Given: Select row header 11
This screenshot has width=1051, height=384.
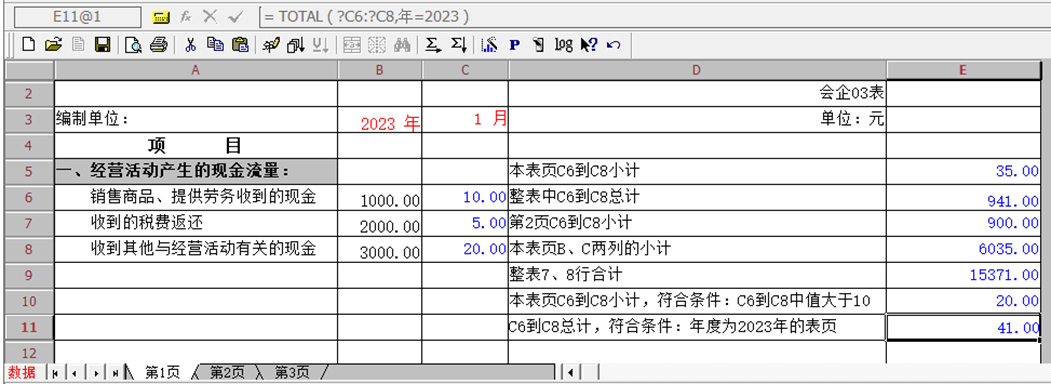Looking at the screenshot, I should (x=29, y=327).
